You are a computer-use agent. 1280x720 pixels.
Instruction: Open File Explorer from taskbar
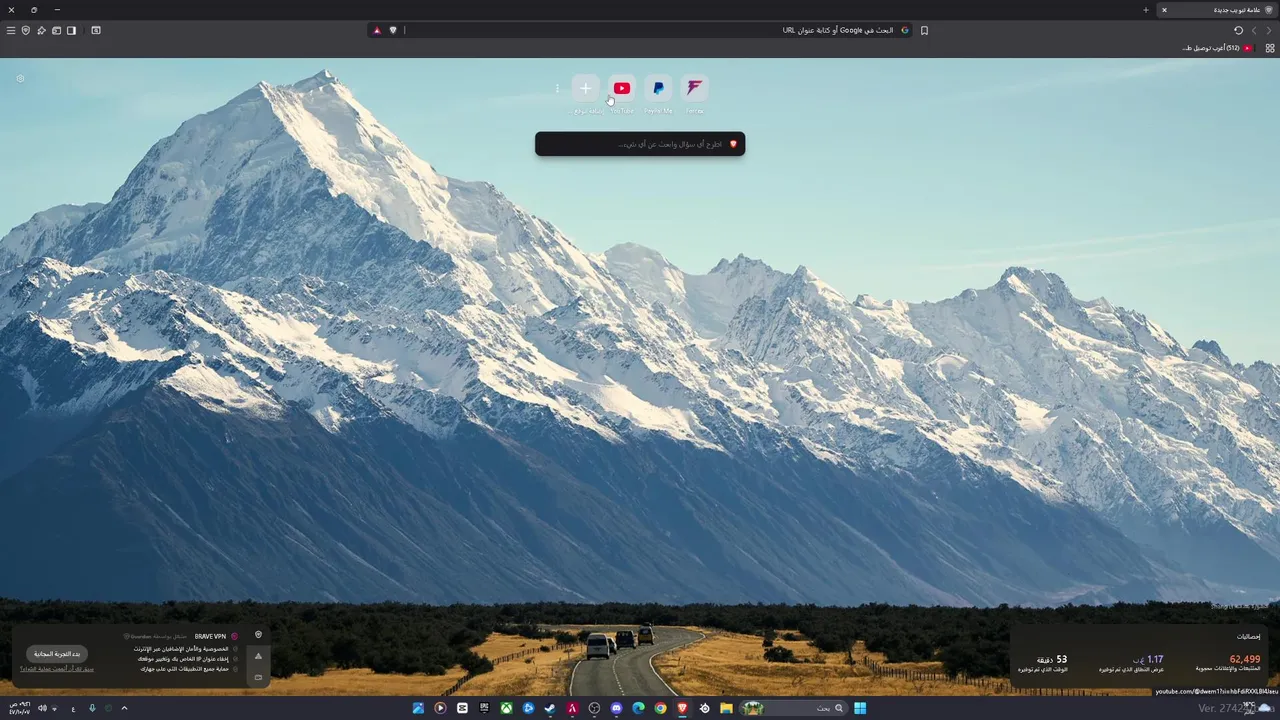[726, 708]
